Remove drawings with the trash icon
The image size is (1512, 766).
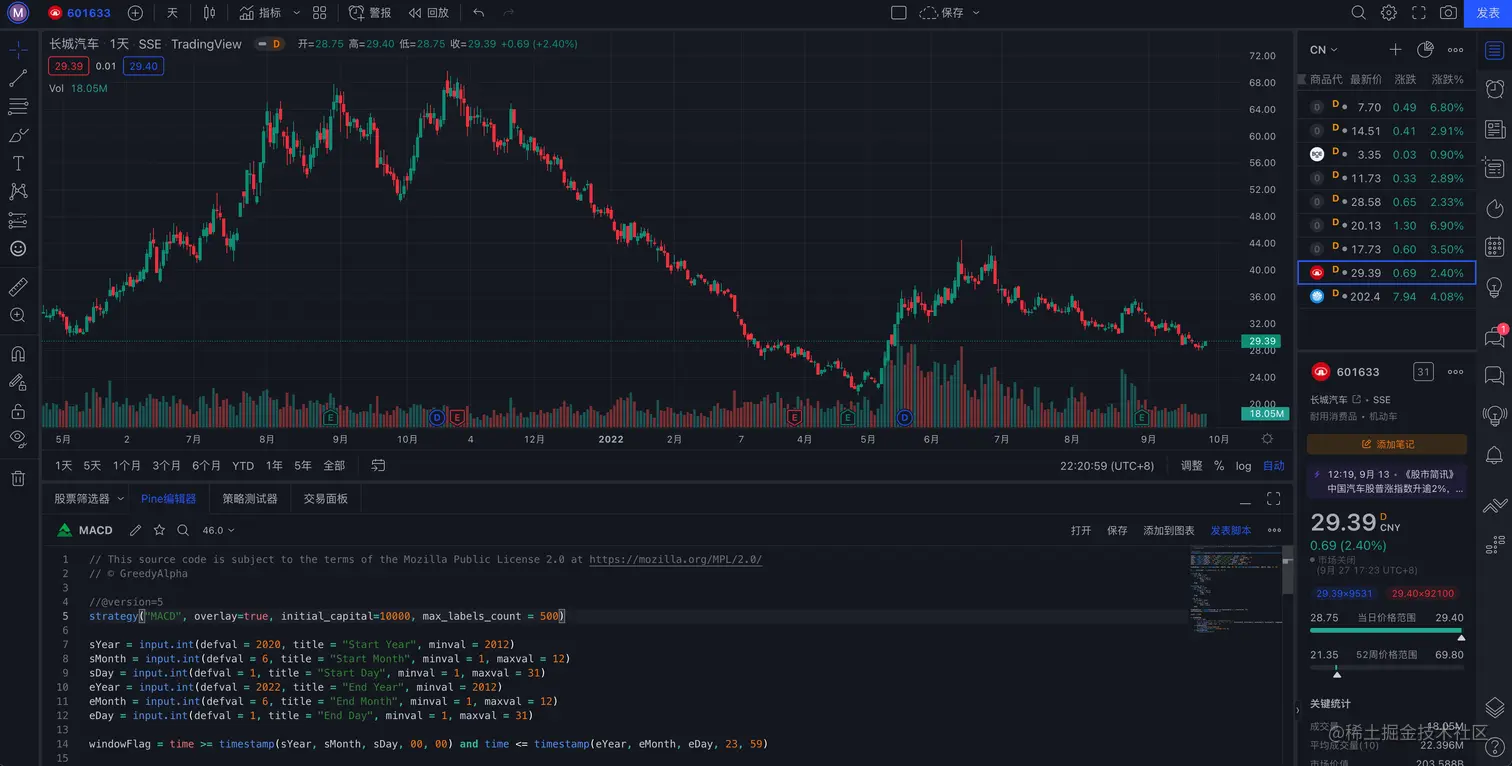coord(18,478)
